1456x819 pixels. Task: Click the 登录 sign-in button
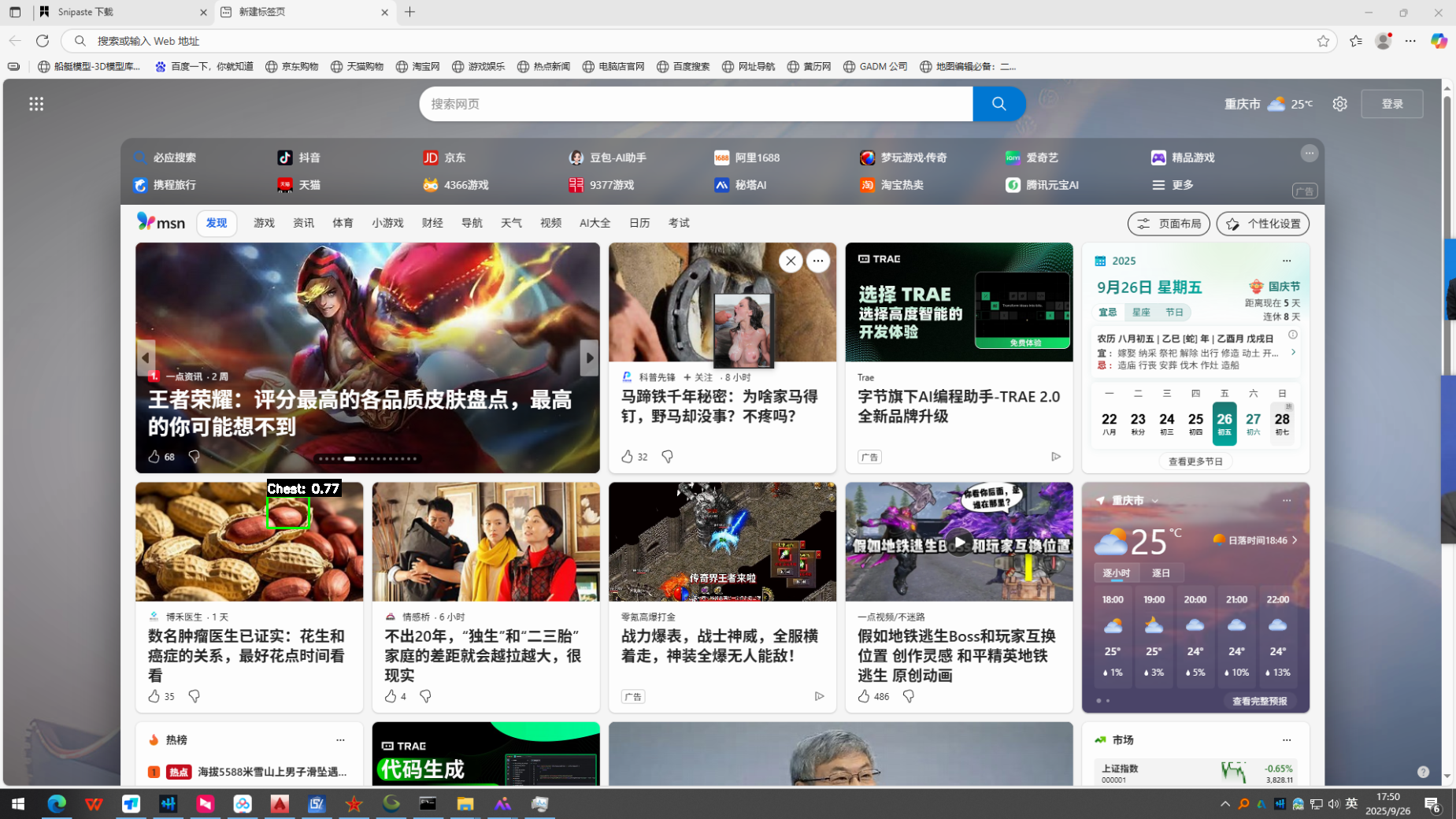[x=1391, y=104]
